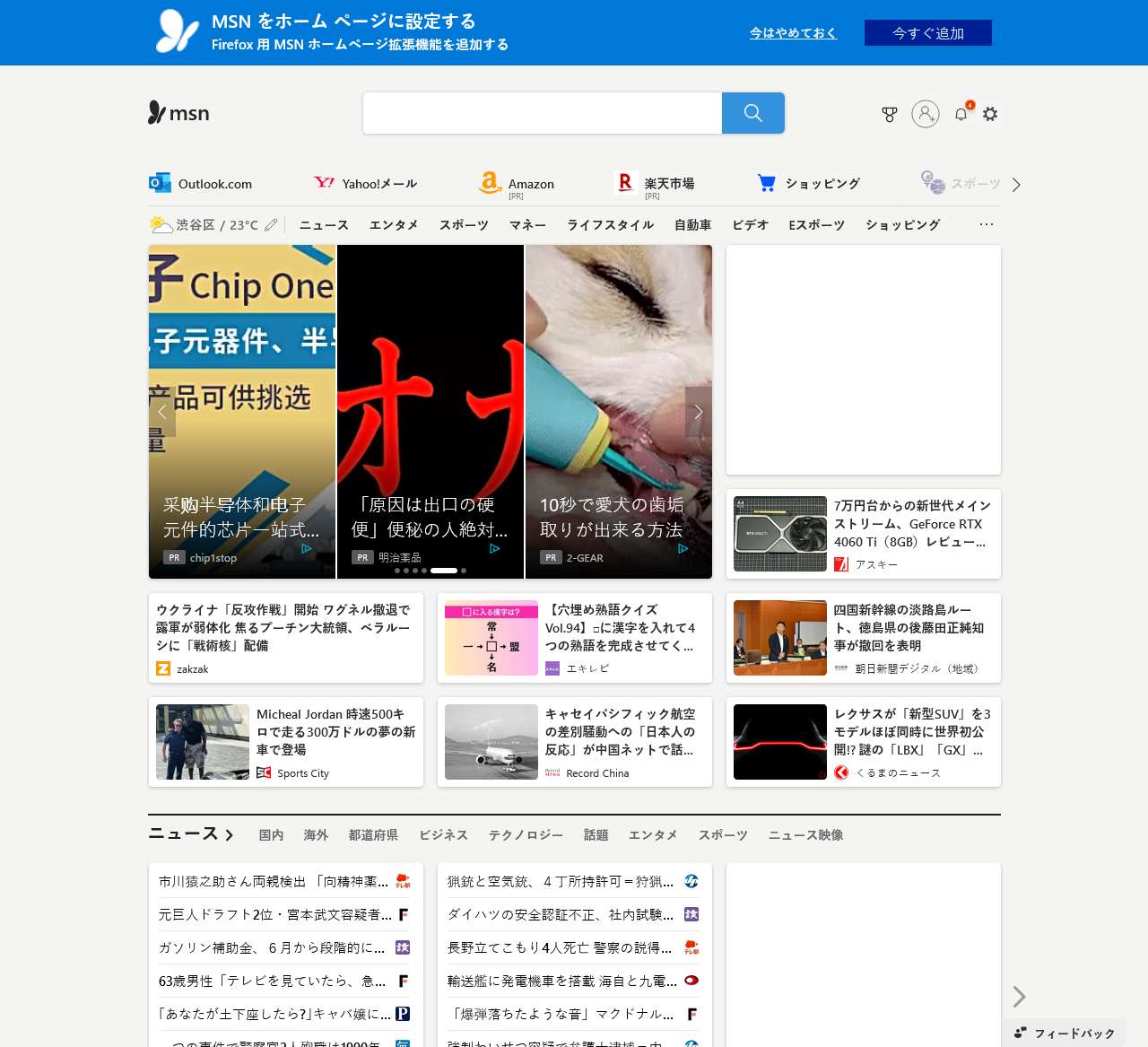Open the 市川猿之助さん両親検出 headline
This screenshot has height=1047, width=1148.
pos(274,881)
